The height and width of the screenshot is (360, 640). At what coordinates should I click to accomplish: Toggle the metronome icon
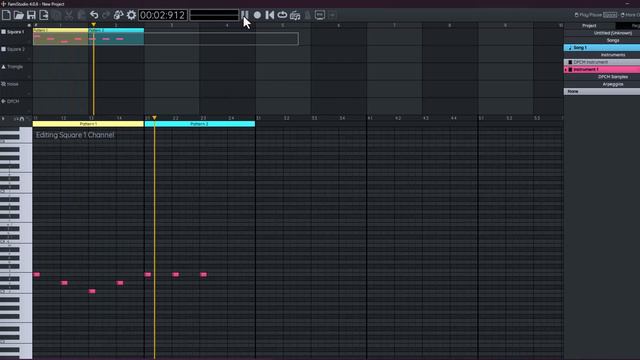(307, 15)
